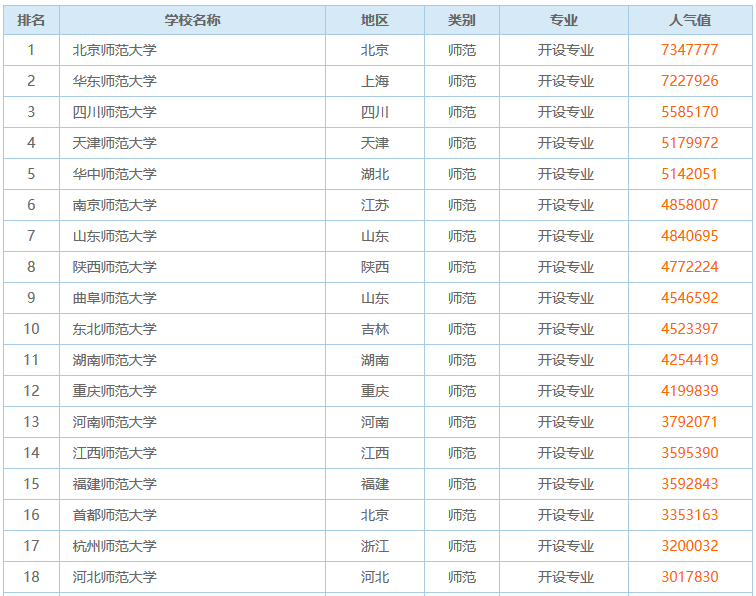
Task: Open 开设专业 link for 北京师范大学
Action: tap(566, 50)
